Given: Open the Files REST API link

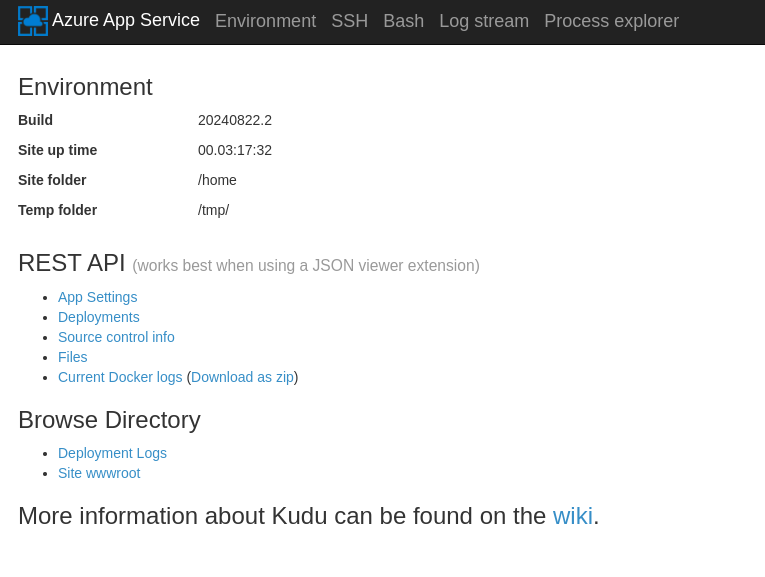Looking at the screenshot, I should coord(73,357).
